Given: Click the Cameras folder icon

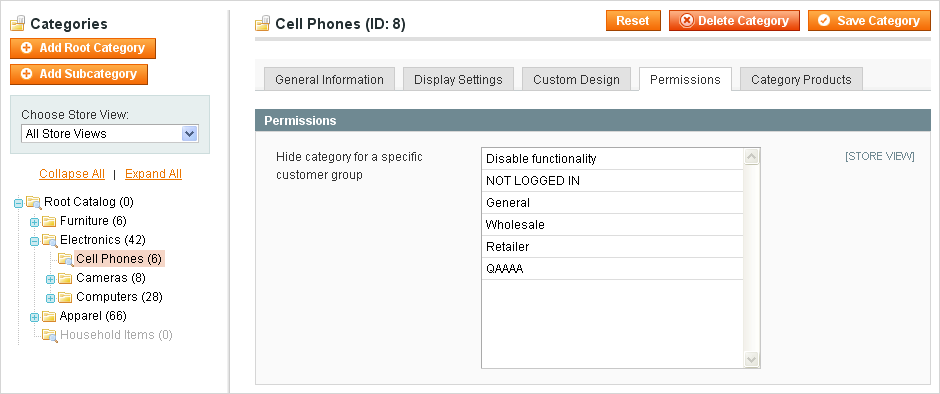Looking at the screenshot, I should pos(65,278).
